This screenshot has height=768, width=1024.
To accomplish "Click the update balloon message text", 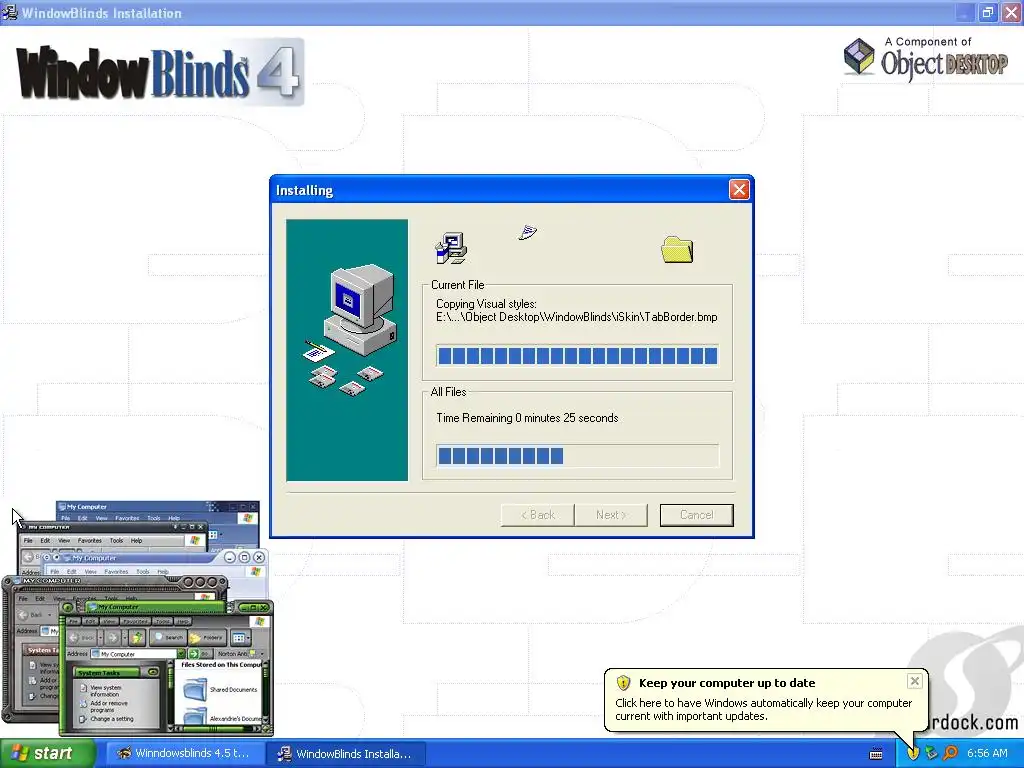I will point(763,709).
